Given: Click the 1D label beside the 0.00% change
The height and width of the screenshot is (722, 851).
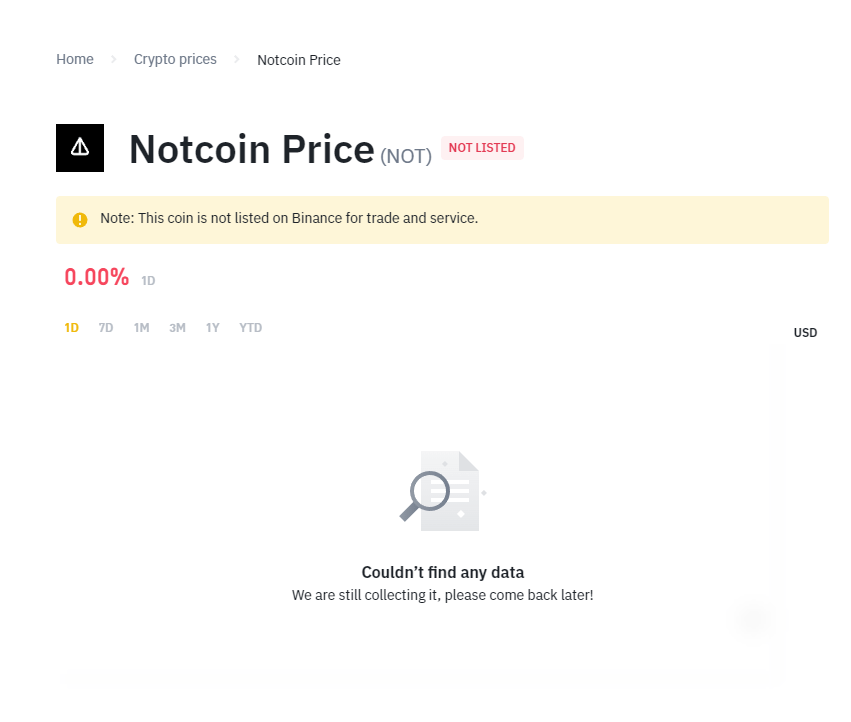Looking at the screenshot, I should point(148,281).
